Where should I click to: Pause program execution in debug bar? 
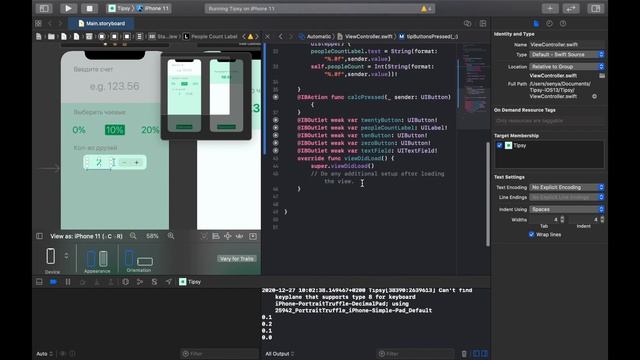(68, 282)
